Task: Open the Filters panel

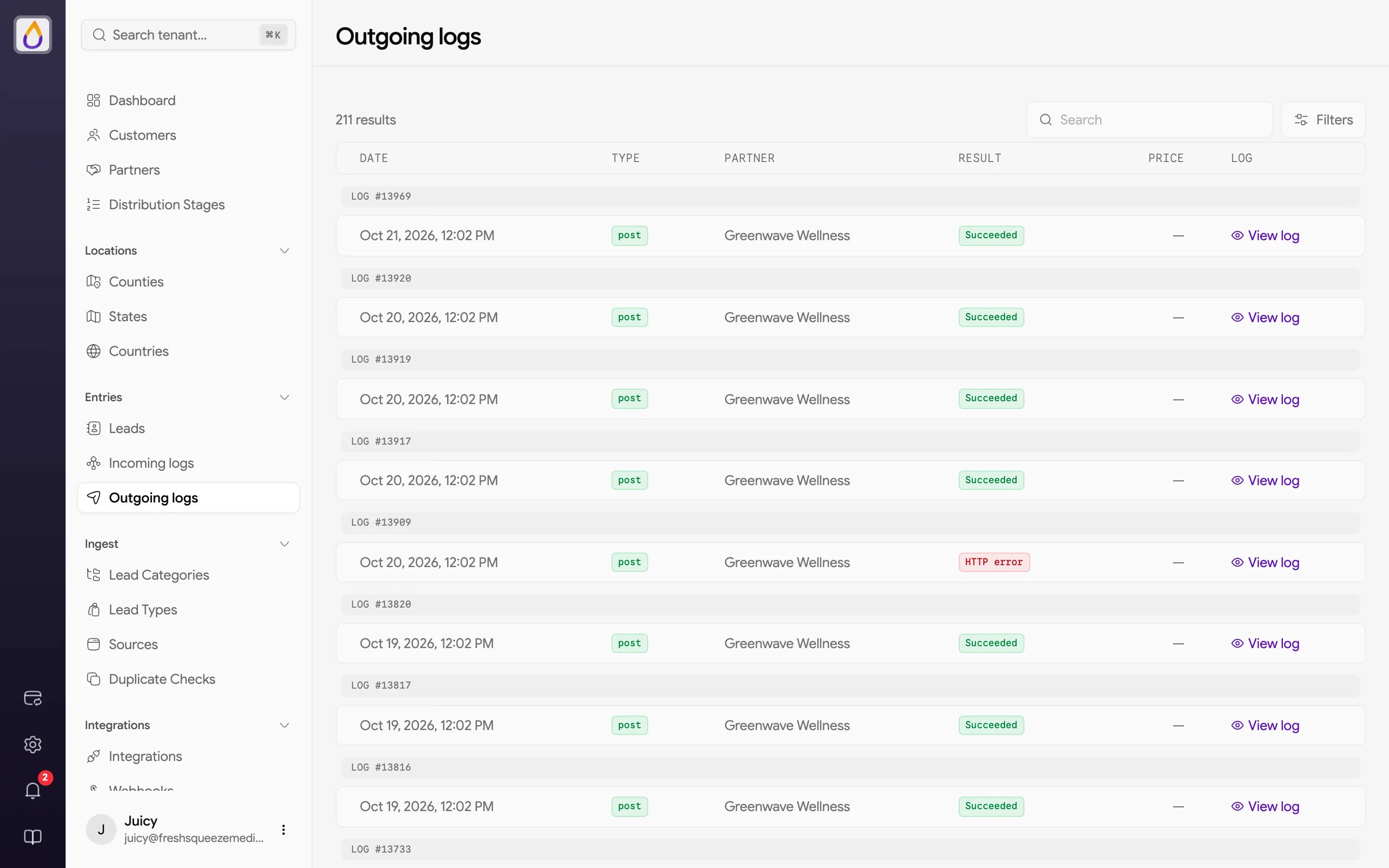Action: [x=1323, y=120]
